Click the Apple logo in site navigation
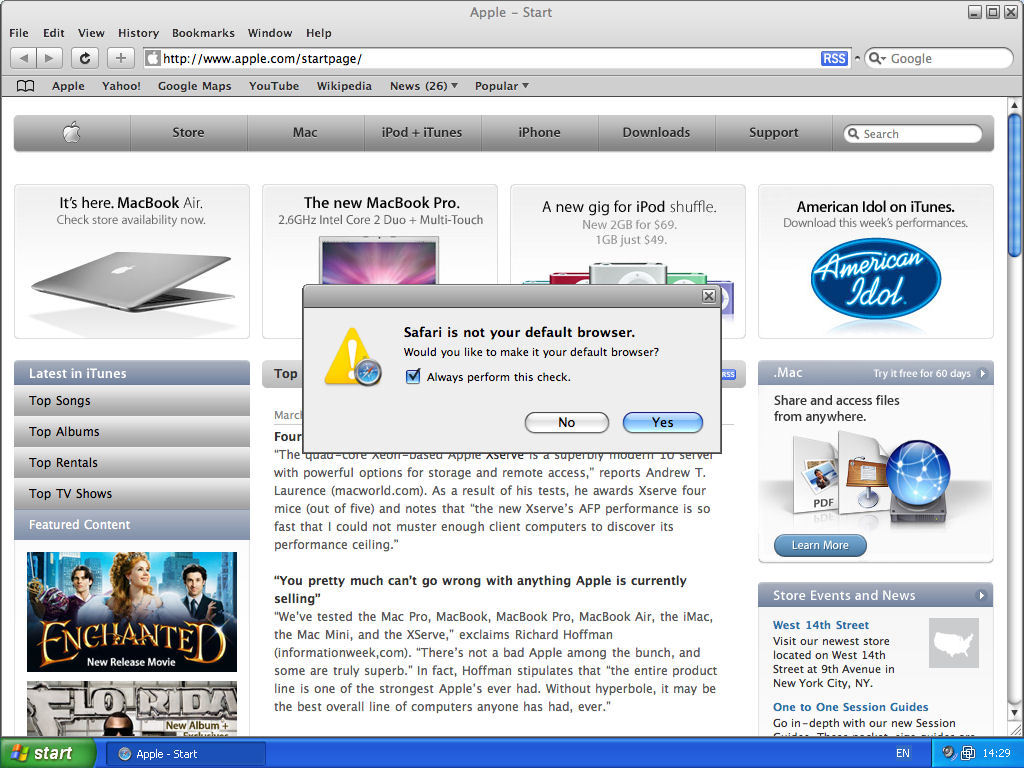This screenshot has width=1024, height=768. 71,132
